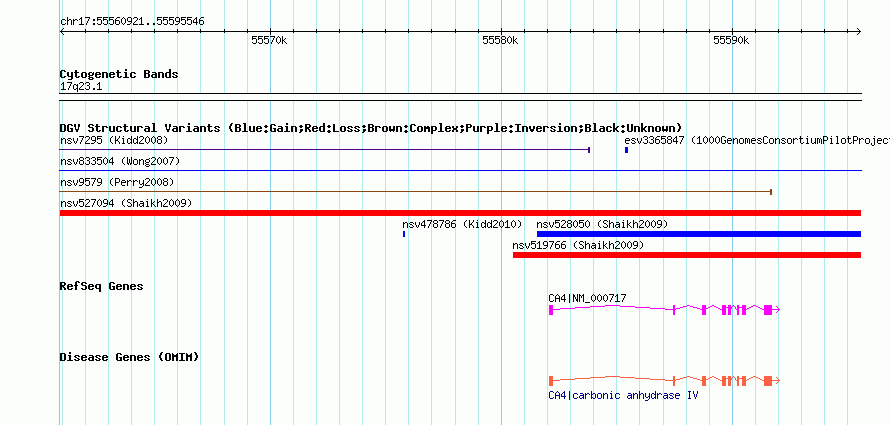Viewport: 890px width, 425px height.
Task: Click the DGV Structural Variants track heading
Action: [371, 128]
